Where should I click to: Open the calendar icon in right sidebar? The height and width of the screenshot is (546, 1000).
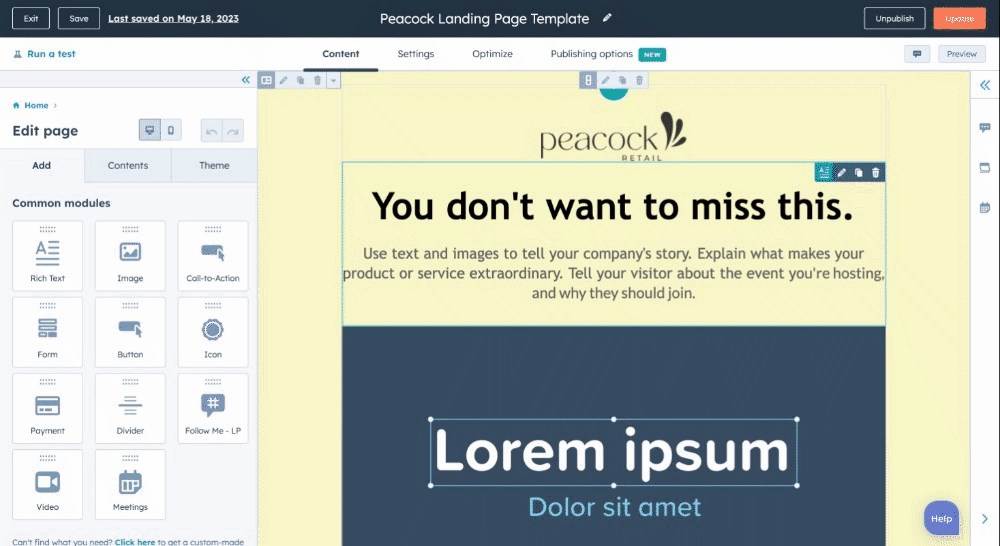pos(985,208)
